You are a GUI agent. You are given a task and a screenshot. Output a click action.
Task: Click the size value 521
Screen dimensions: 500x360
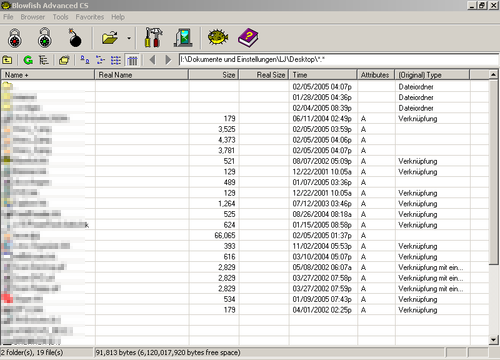(229, 161)
